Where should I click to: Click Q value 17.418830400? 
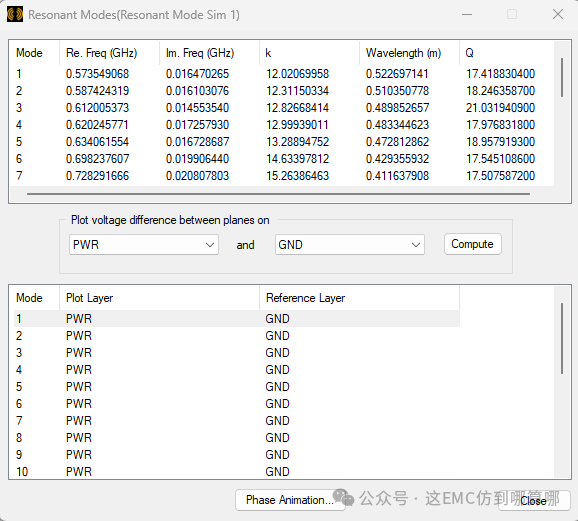point(501,74)
